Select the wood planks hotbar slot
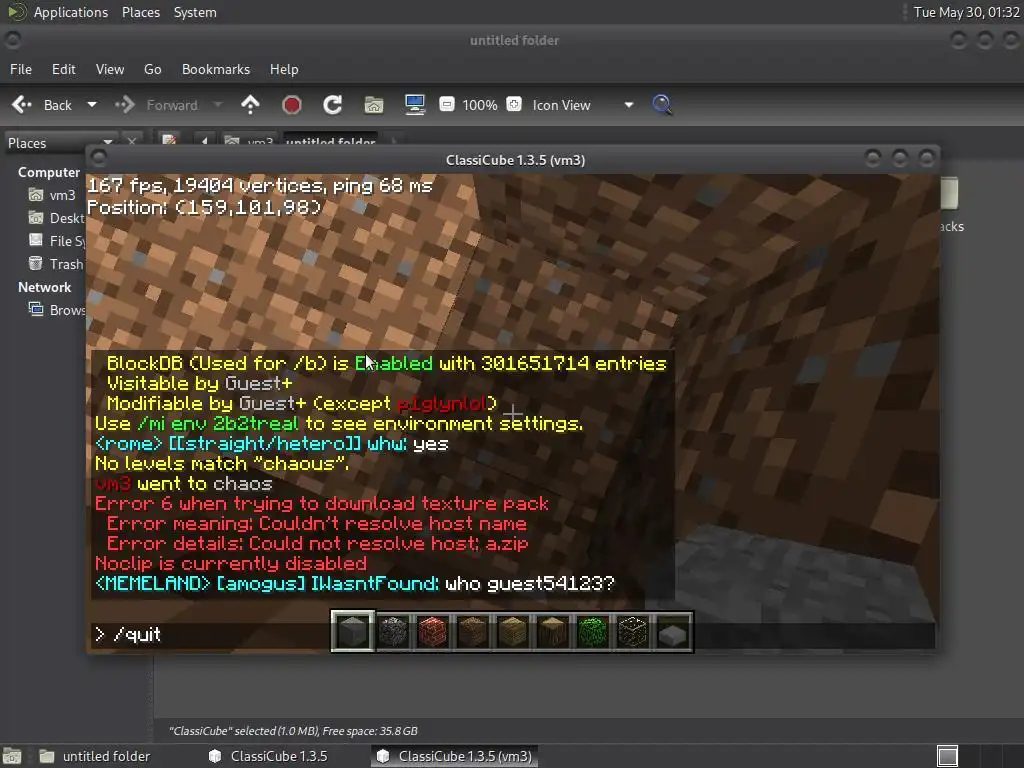 coord(513,632)
